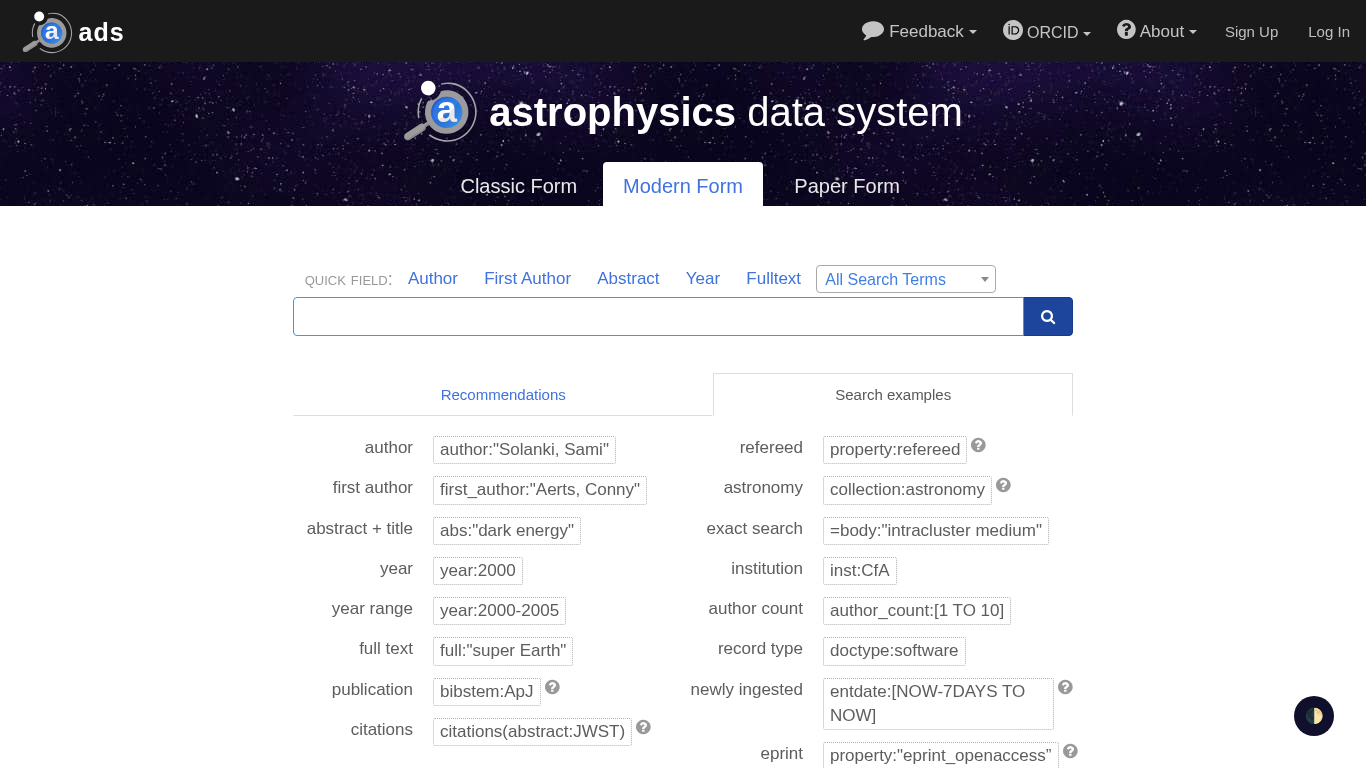The width and height of the screenshot is (1366, 768).
Task: Click the magnifying glass search button
Action: pyautogui.click(x=1047, y=317)
